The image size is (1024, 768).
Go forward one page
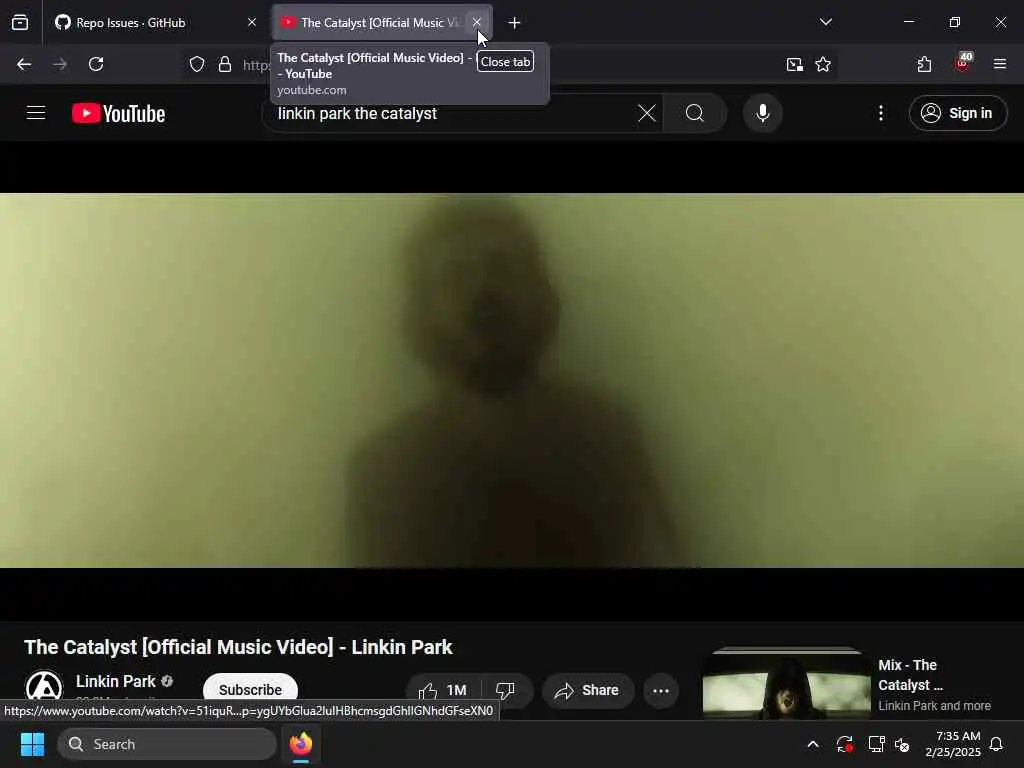coord(60,64)
